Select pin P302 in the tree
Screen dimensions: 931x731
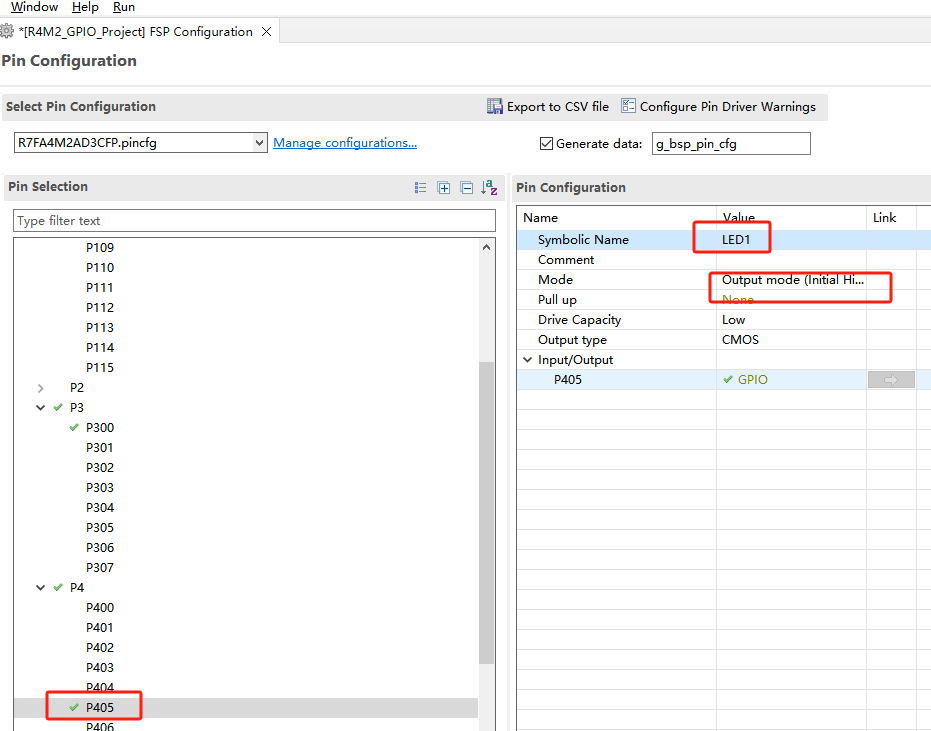[100, 467]
